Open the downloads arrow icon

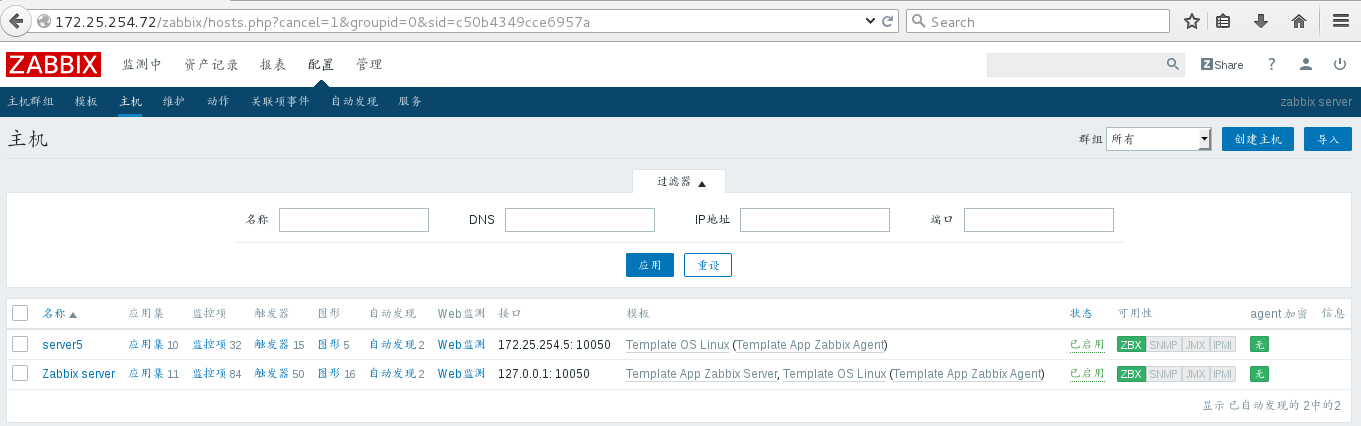(x=1261, y=21)
